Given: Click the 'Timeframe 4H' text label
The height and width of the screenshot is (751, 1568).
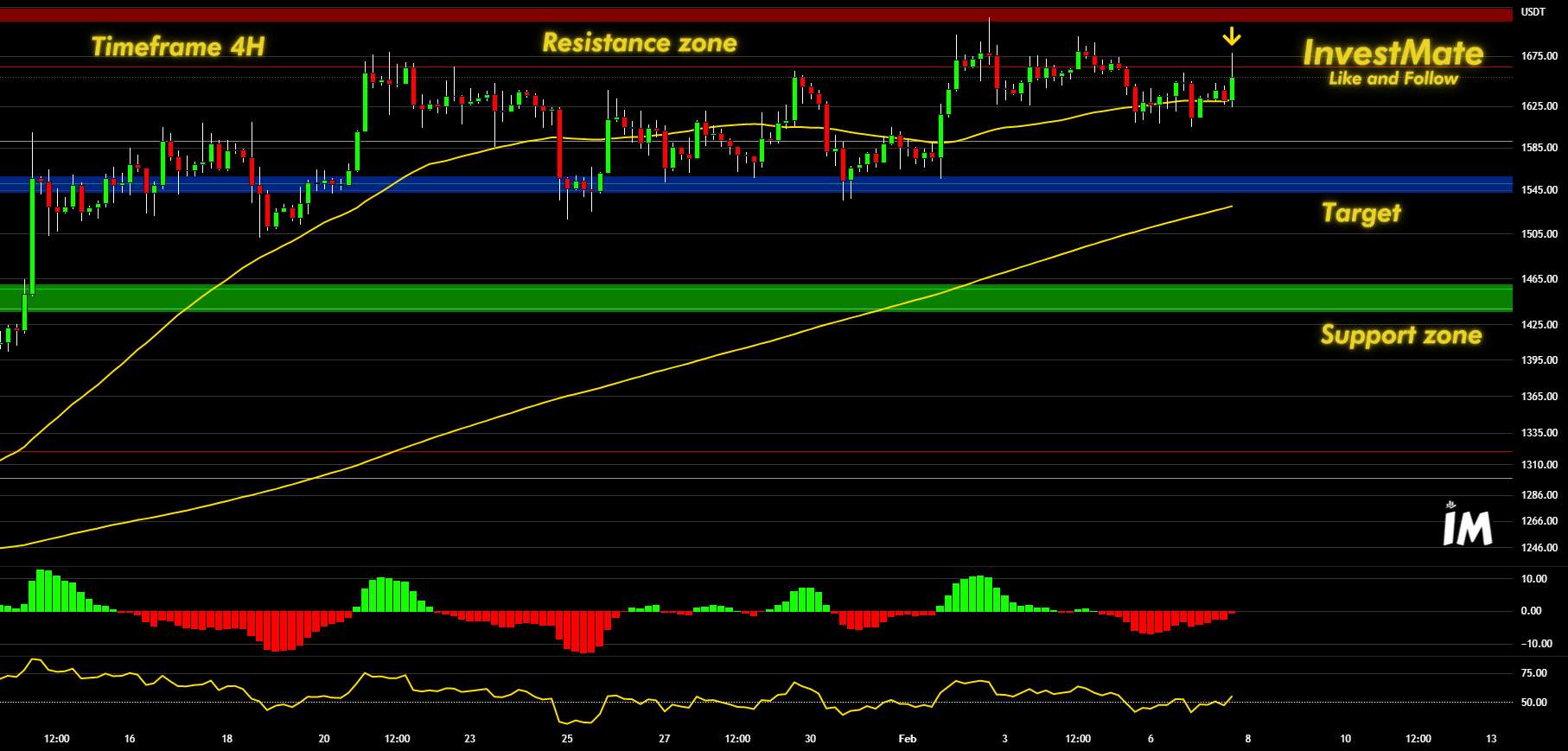Looking at the screenshot, I should coord(178,47).
